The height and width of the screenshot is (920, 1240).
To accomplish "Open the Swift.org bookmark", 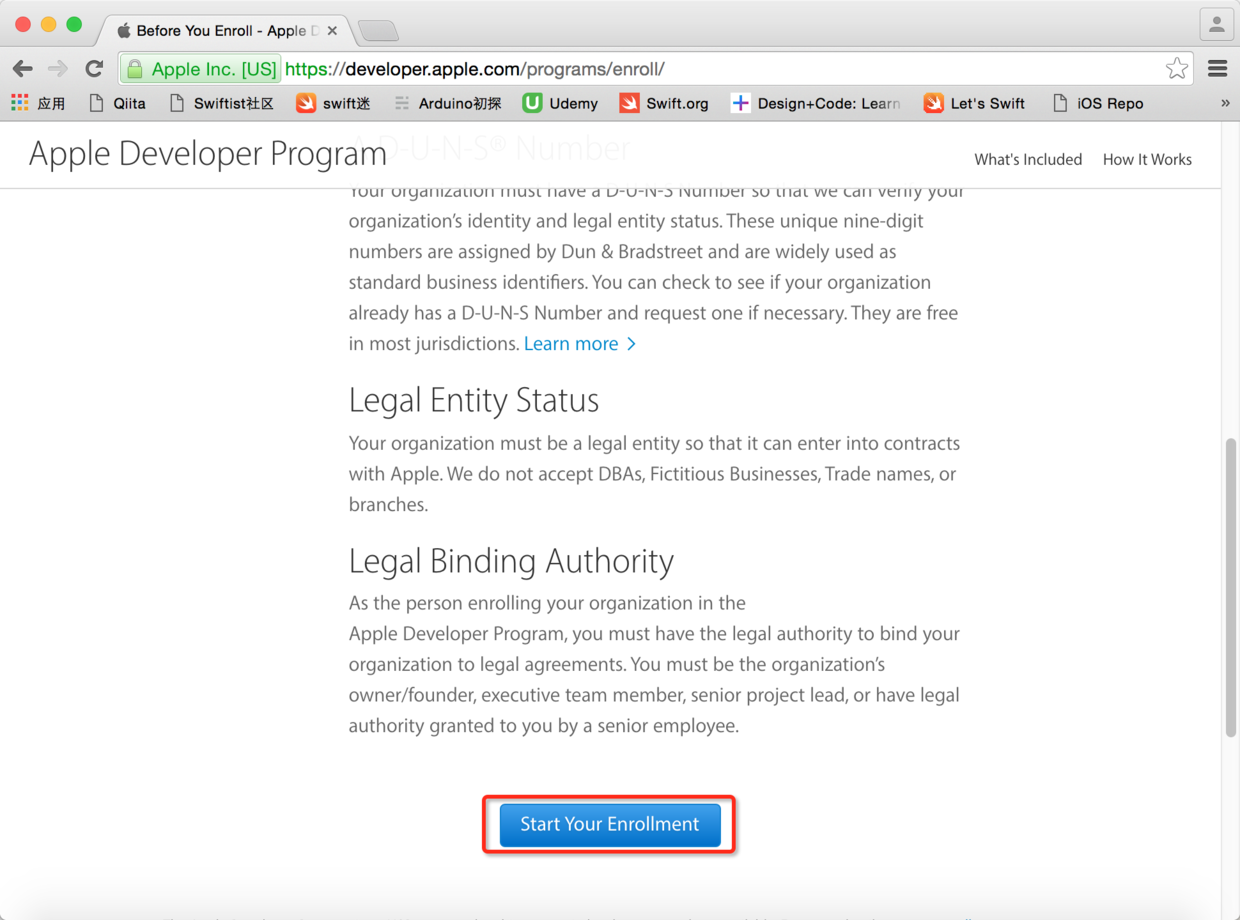I will click(x=664, y=103).
